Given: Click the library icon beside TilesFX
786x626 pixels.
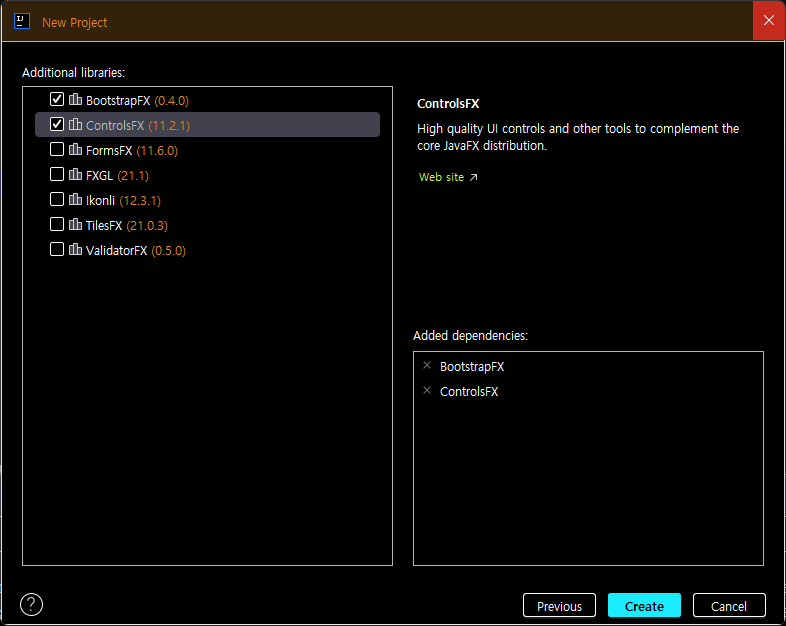Looking at the screenshot, I should pos(75,224).
